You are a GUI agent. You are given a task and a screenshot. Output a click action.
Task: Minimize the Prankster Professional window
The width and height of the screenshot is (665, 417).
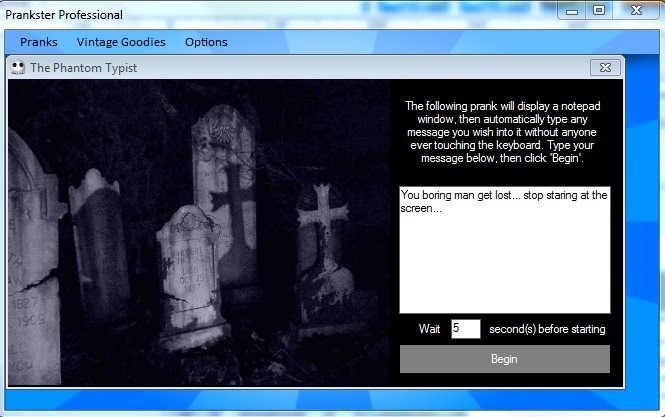[x=572, y=10]
